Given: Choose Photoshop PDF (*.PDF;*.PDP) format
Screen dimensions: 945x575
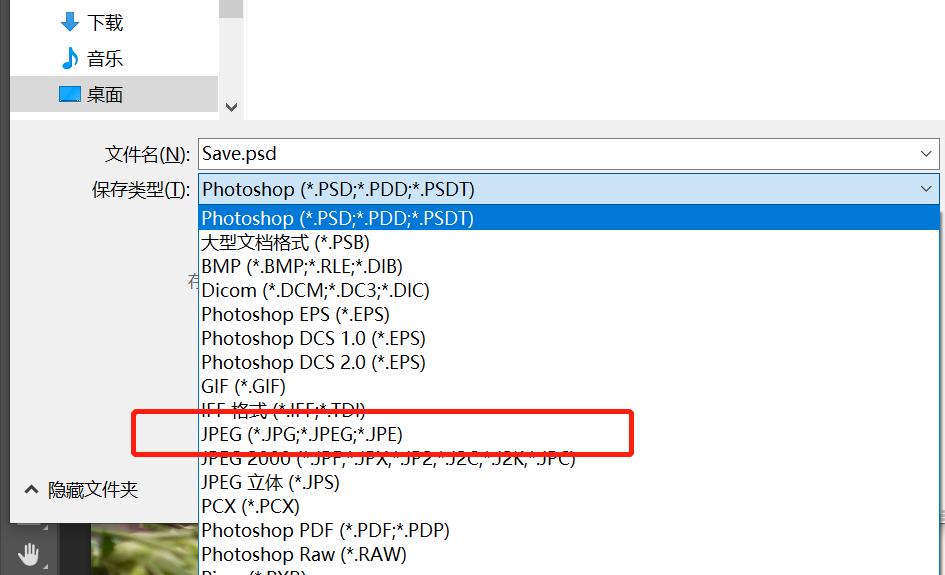Looking at the screenshot, I should click(325, 530).
